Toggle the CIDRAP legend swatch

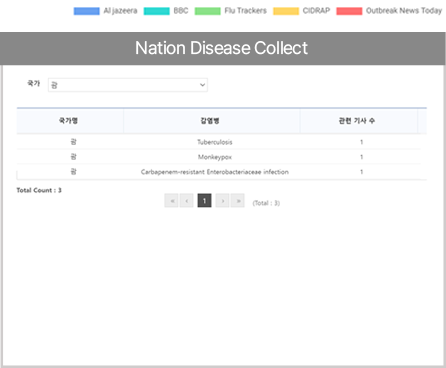tap(286, 11)
